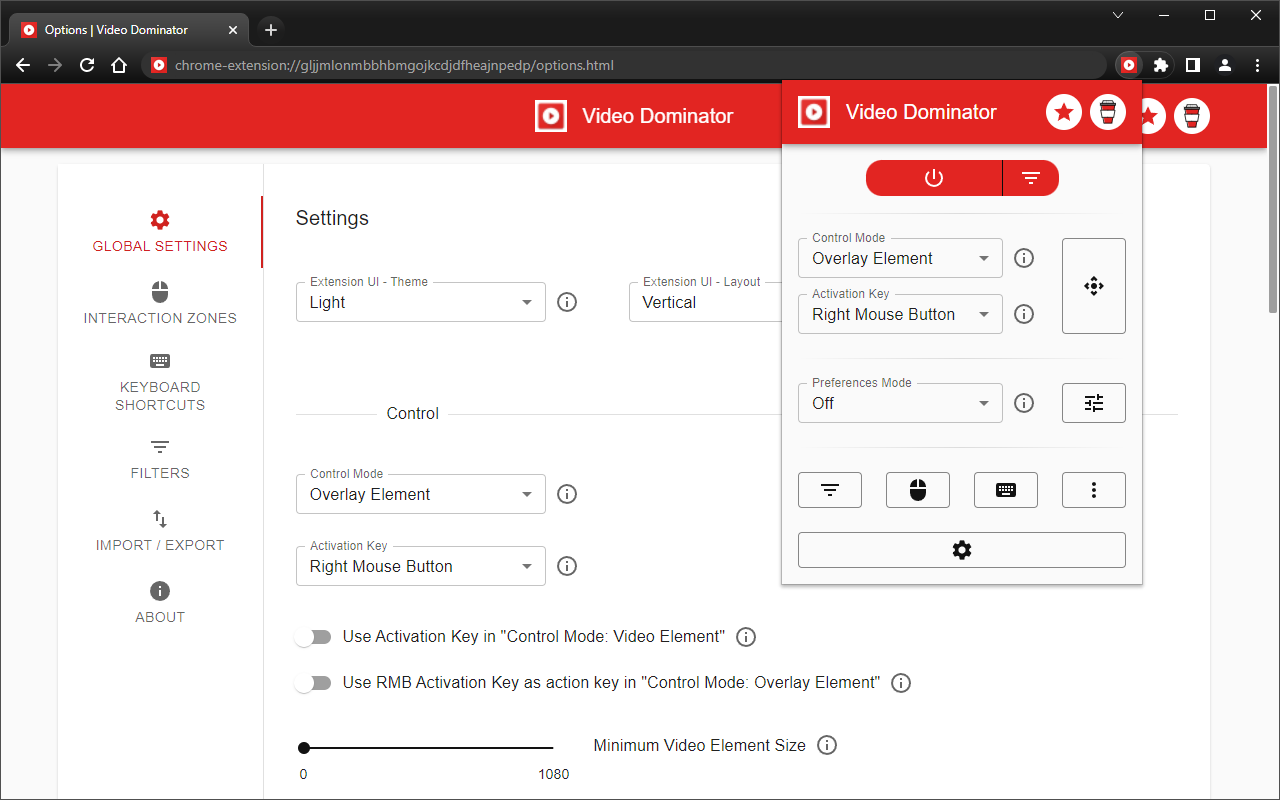Image resolution: width=1280 pixels, height=800 pixels.
Task: Open the Extension UI Theme dropdown
Action: [421, 302]
